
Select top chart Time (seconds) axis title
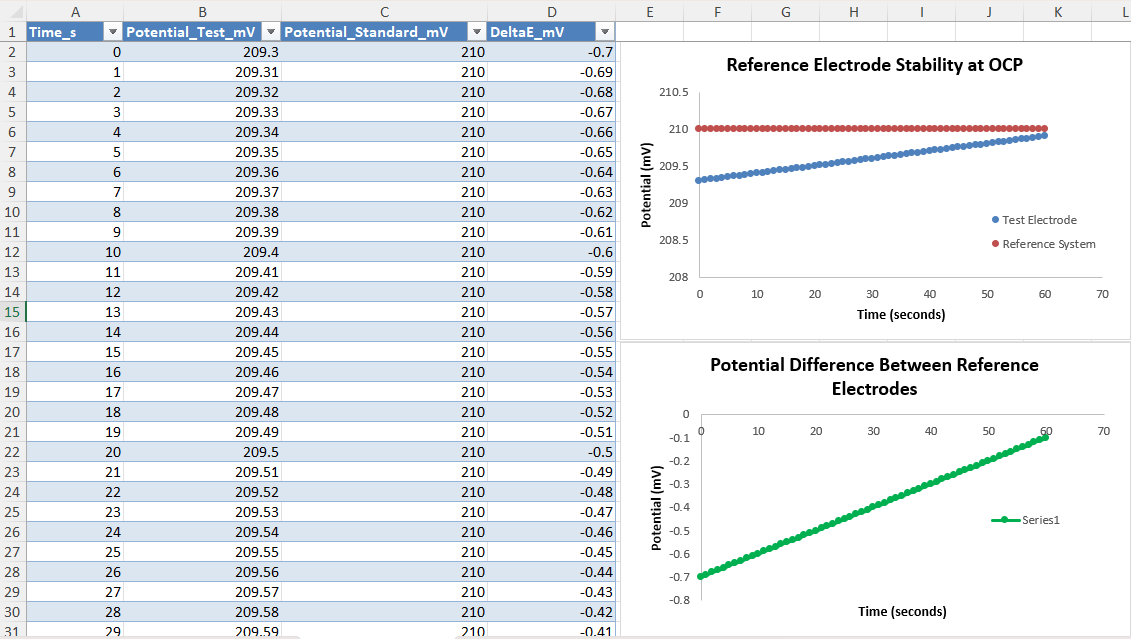coord(901,314)
